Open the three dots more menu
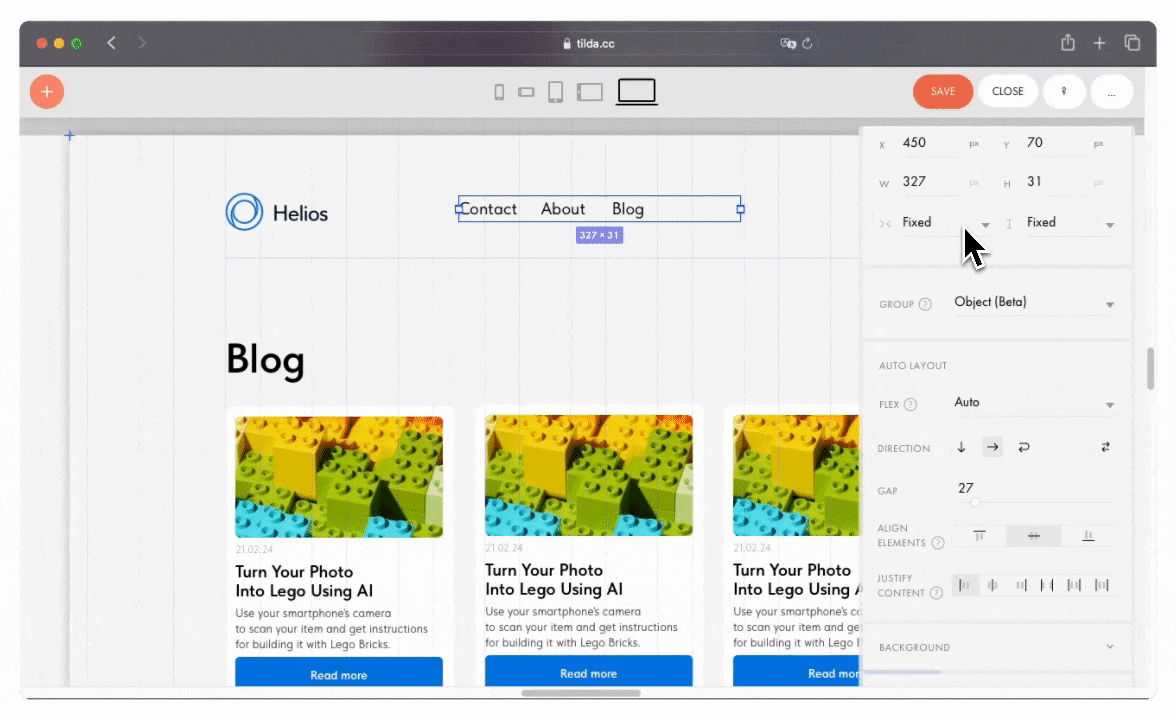 (x=1111, y=92)
